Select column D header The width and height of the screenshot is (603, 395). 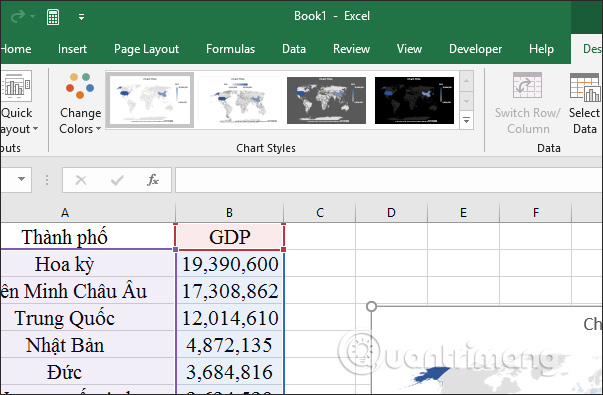391,213
